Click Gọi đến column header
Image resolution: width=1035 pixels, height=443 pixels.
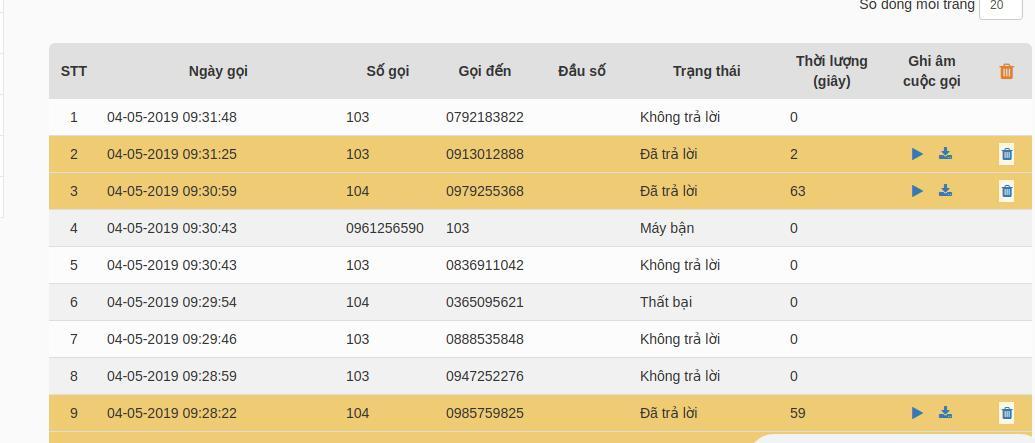pyautogui.click(x=484, y=71)
